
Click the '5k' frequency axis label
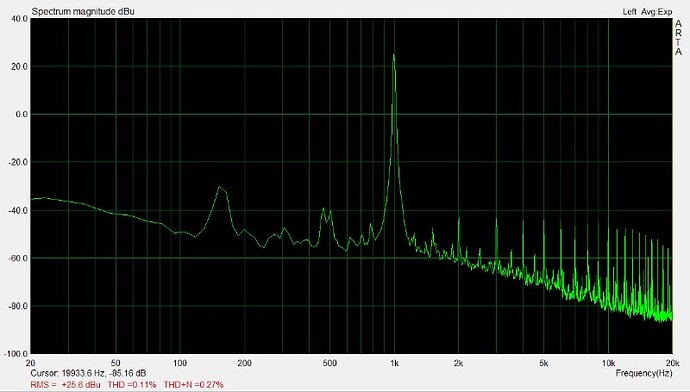click(544, 363)
